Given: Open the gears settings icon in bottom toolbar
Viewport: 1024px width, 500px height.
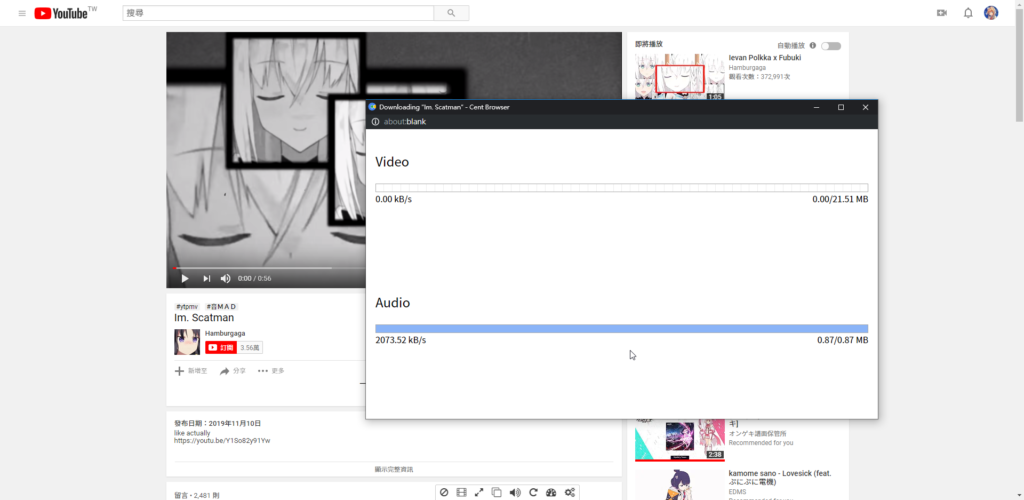Looking at the screenshot, I should pyautogui.click(x=570, y=492).
